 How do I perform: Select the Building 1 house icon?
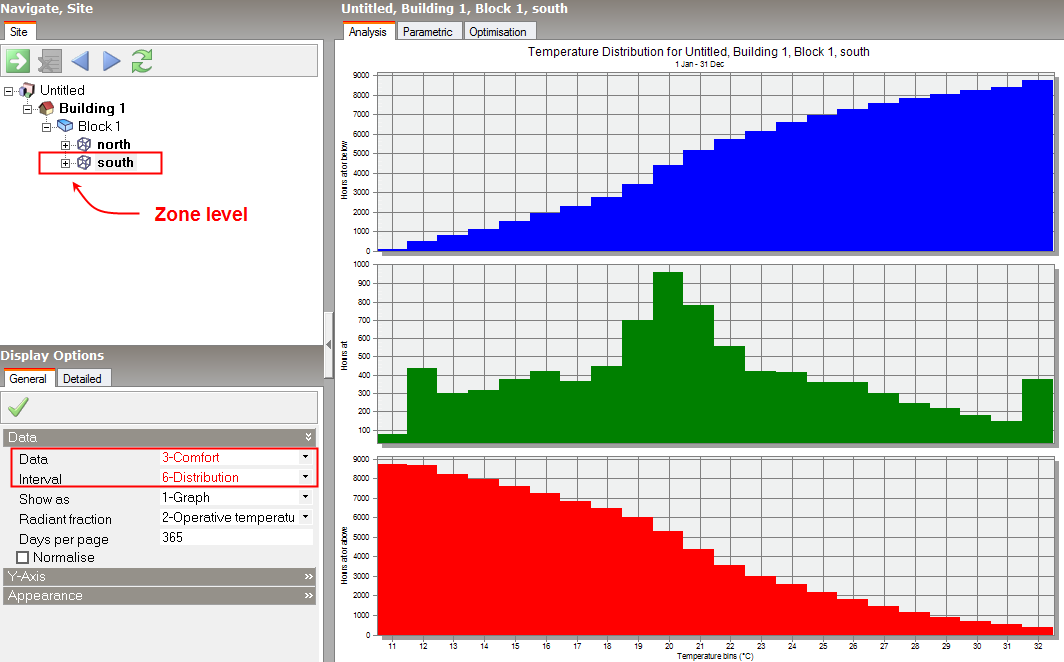46,108
